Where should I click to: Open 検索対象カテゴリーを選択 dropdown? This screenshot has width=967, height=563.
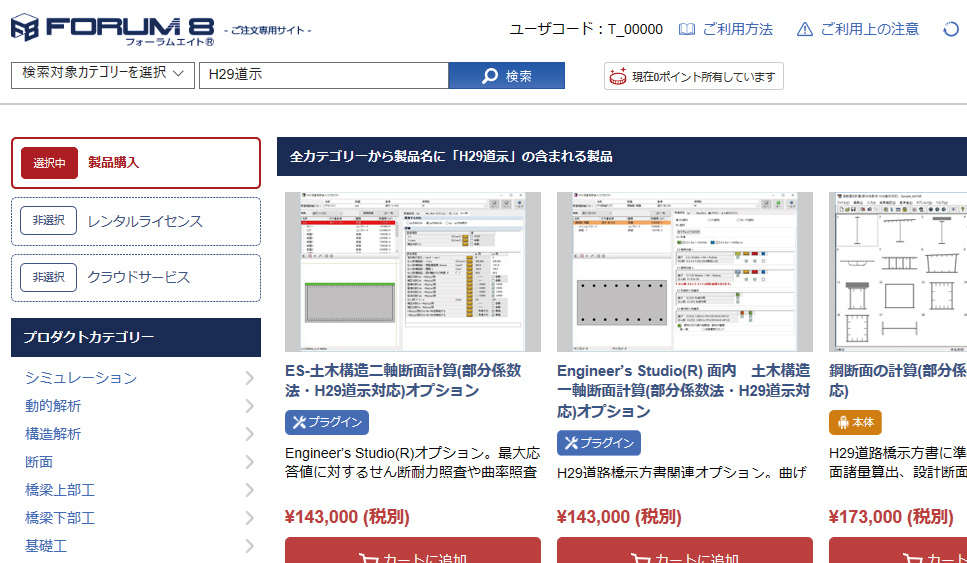[103, 75]
